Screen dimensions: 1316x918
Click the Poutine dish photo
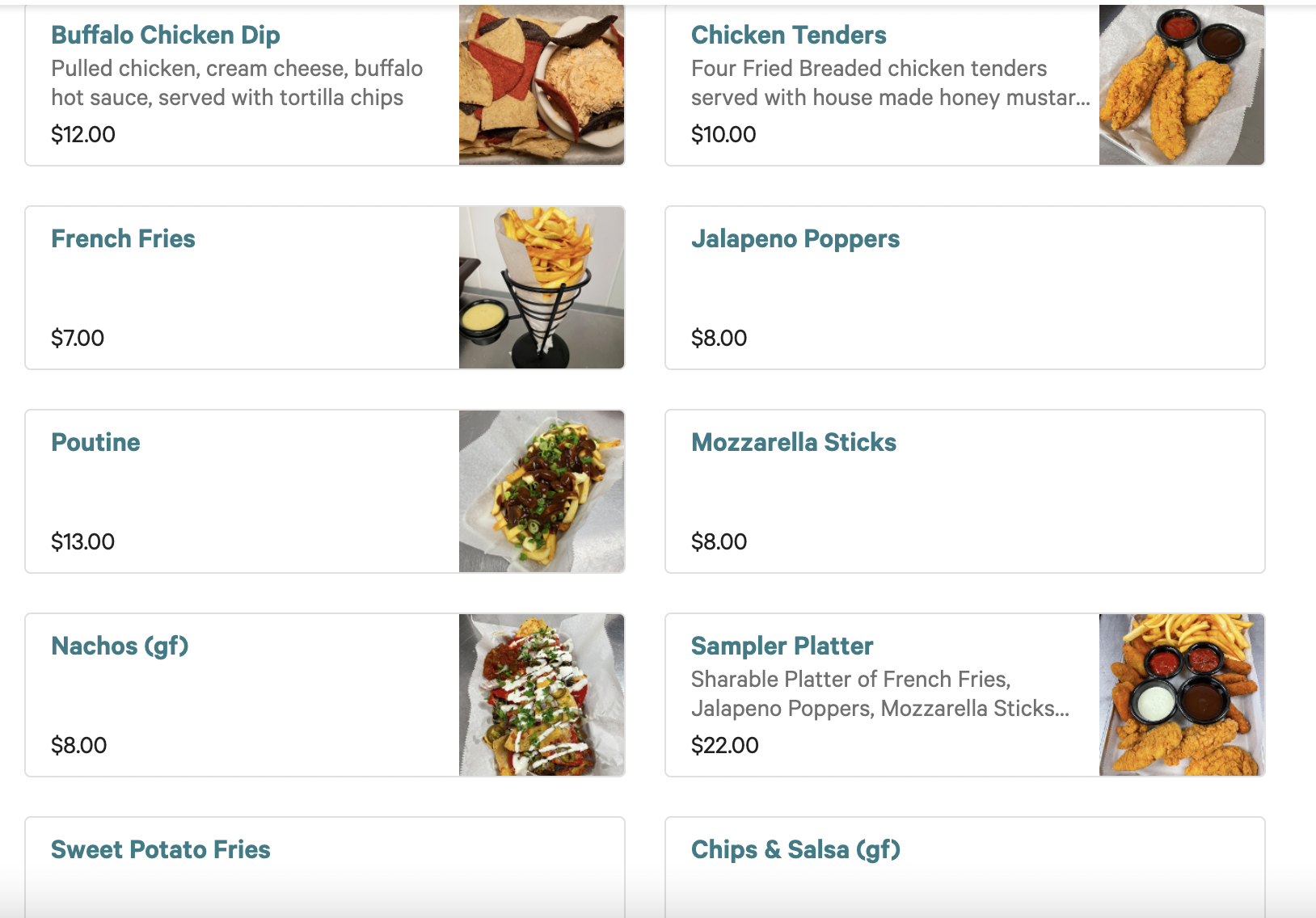tap(542, 491)
